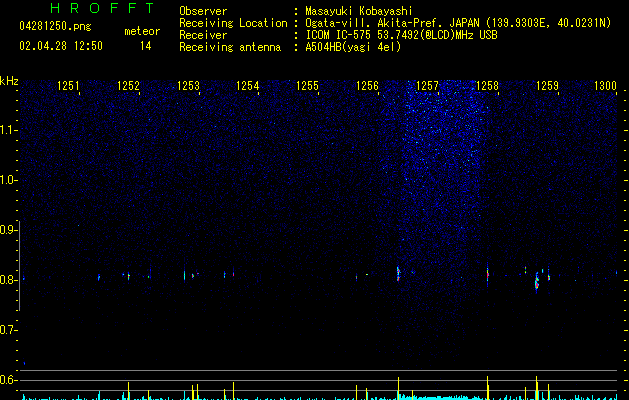Click the meteor count value 14
The height and width of the screenshot is (400, 629).
pyautogui.click(x=146, y=46)
